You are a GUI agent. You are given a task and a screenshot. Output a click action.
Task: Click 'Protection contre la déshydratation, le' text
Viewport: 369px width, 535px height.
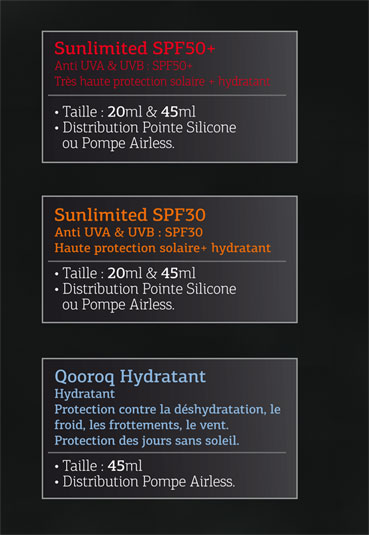coord(167,409)
